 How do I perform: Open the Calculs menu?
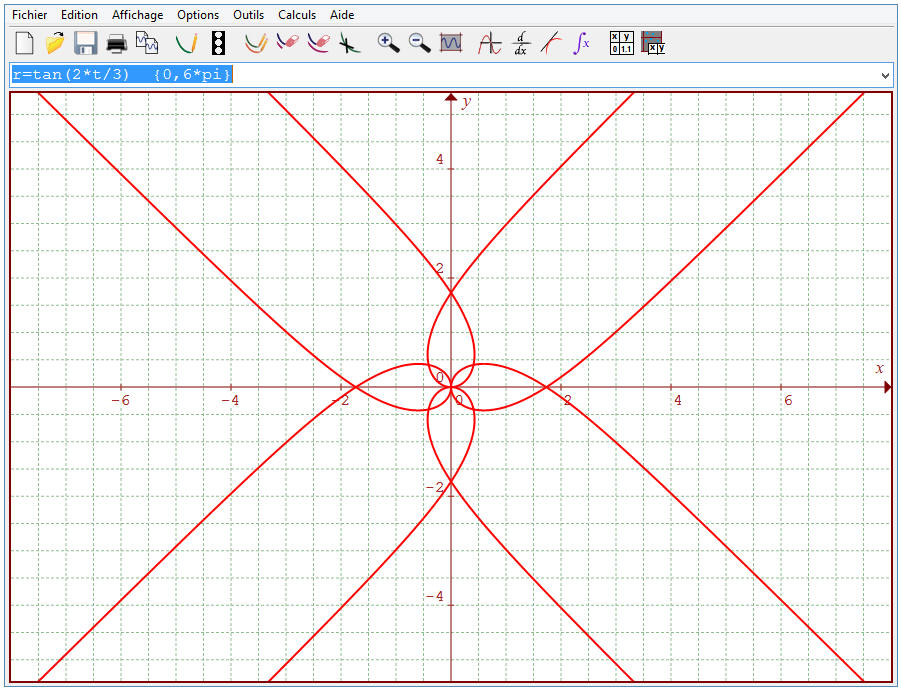click(x=297, y=15)
